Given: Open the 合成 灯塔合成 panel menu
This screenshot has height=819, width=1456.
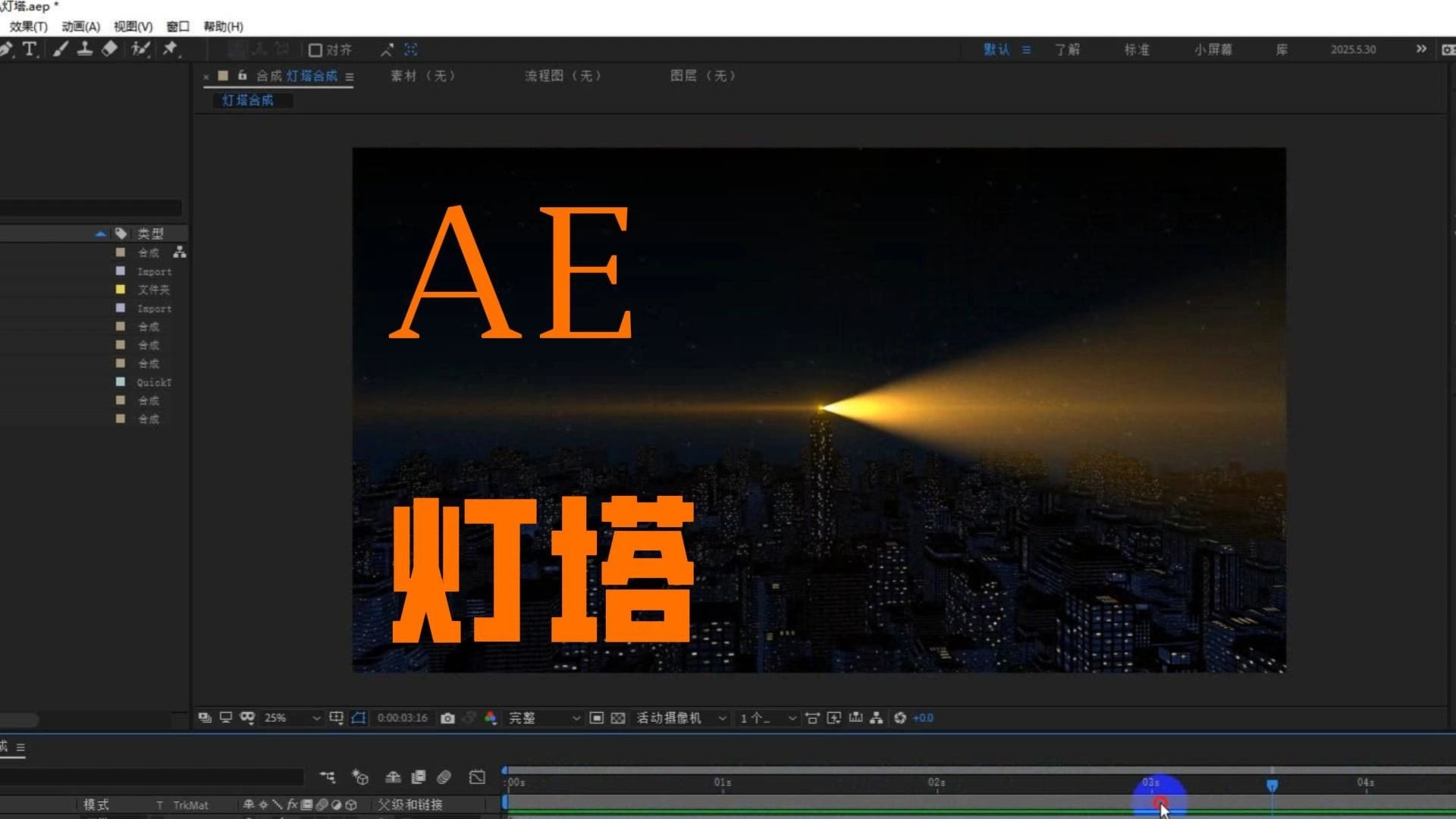Looking at the screenshot, I should tap(350, 77).
